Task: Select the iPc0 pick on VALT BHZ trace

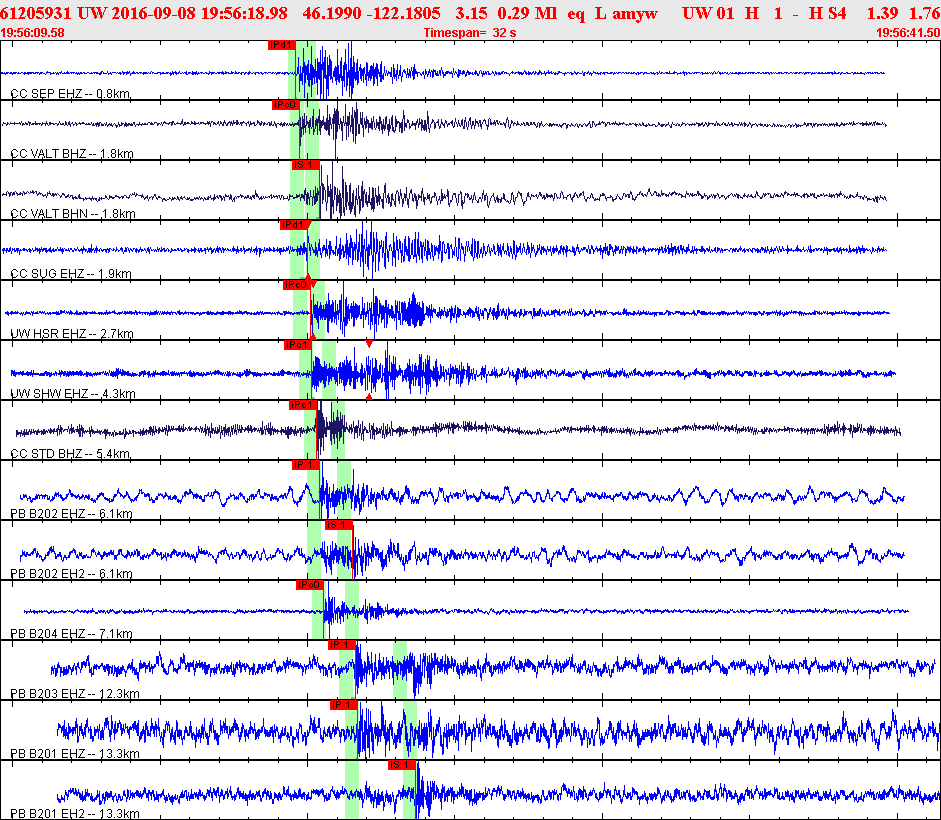Action: click(285, 105)
